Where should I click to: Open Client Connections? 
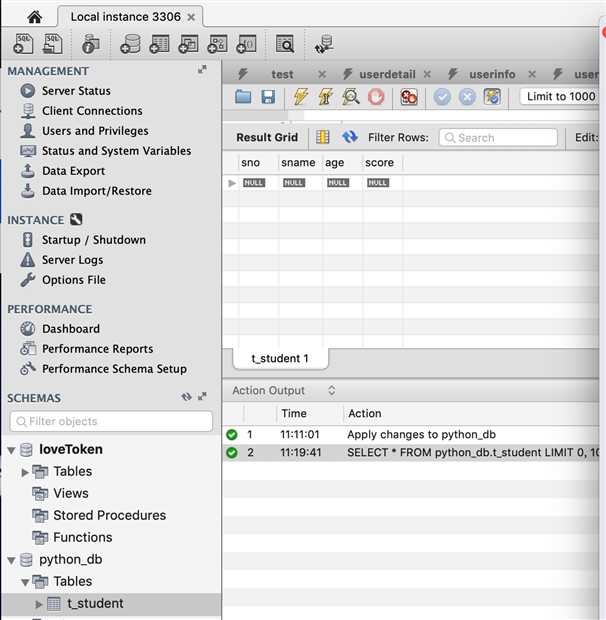[x=92, y=111]
